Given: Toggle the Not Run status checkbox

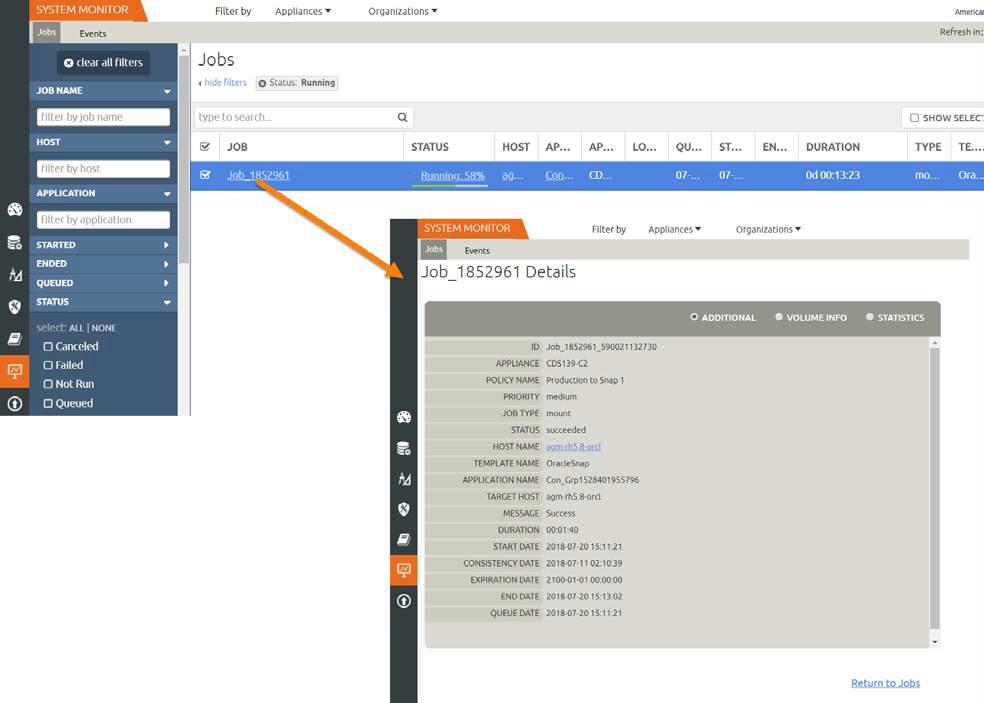Looking at the screenshot, I should 48,384.
